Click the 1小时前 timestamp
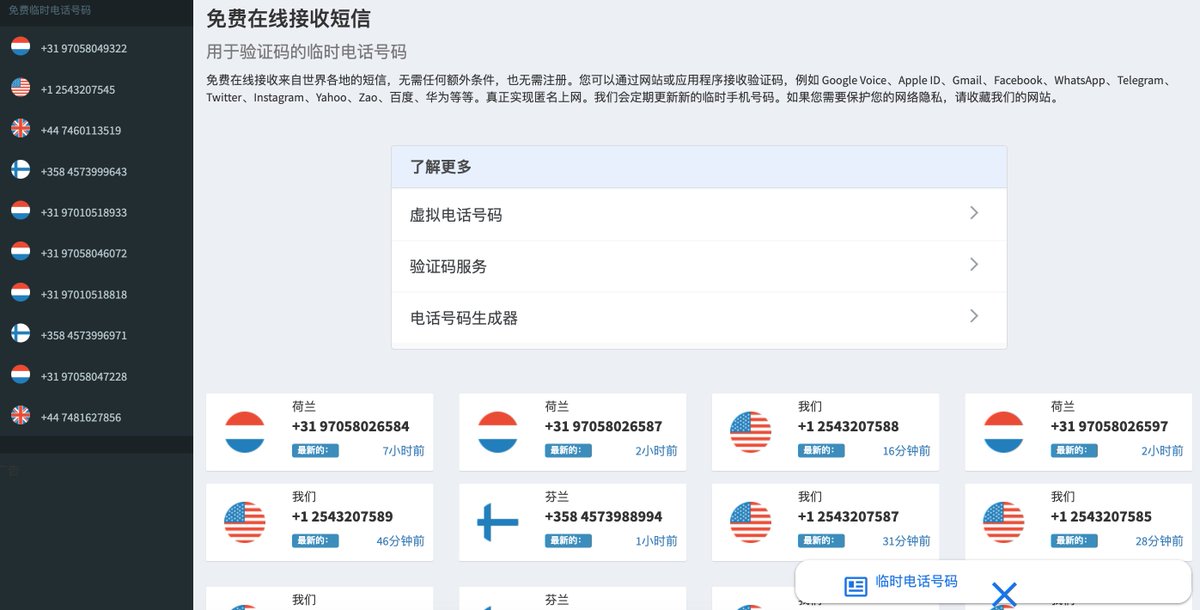The image size is (1200, 610). click(656, 541)
